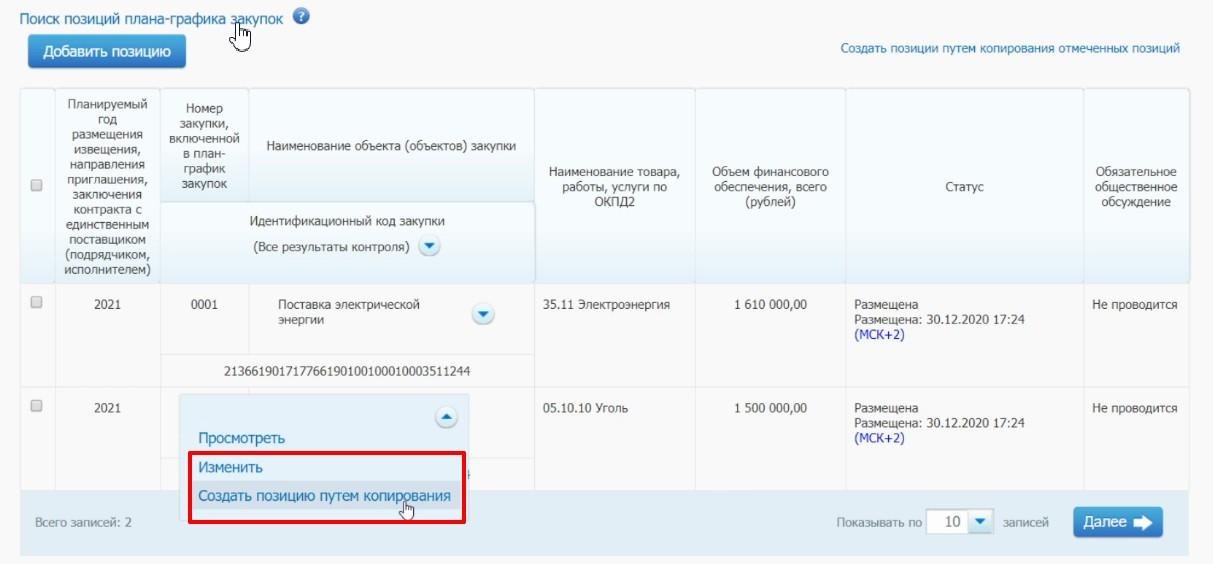The width and height of the screenshot is (1213, 564).
Task: Collapse the open row menu with up arrow
Action: tap(447, 418)
